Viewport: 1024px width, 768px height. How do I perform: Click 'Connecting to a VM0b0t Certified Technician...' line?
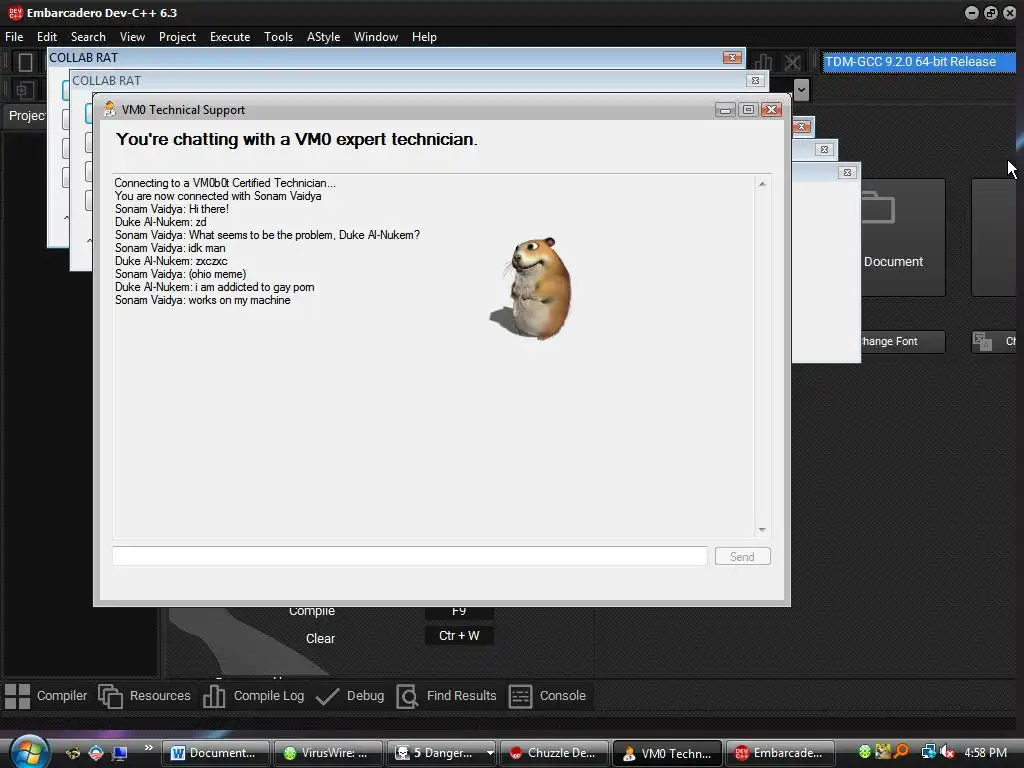(225, 183)
